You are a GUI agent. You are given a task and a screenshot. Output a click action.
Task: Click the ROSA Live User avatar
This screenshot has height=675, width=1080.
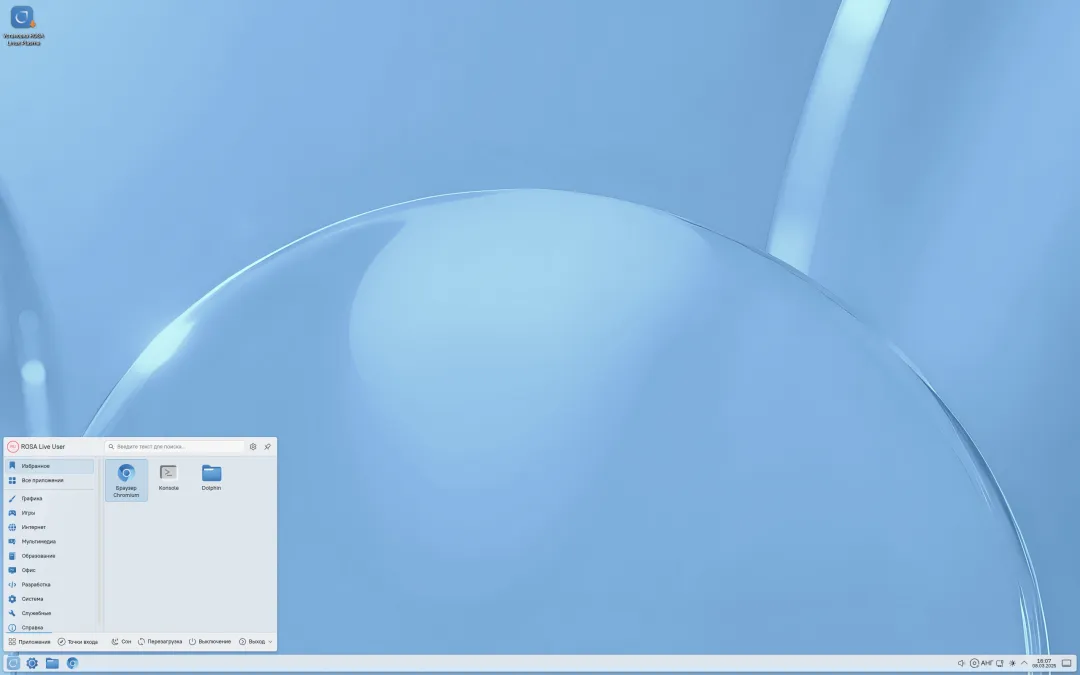[12, 446]
